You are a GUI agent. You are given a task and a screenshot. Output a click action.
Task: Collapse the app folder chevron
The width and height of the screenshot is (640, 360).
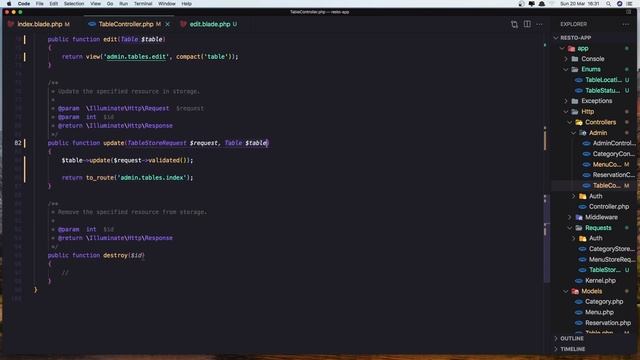point(562,49)
